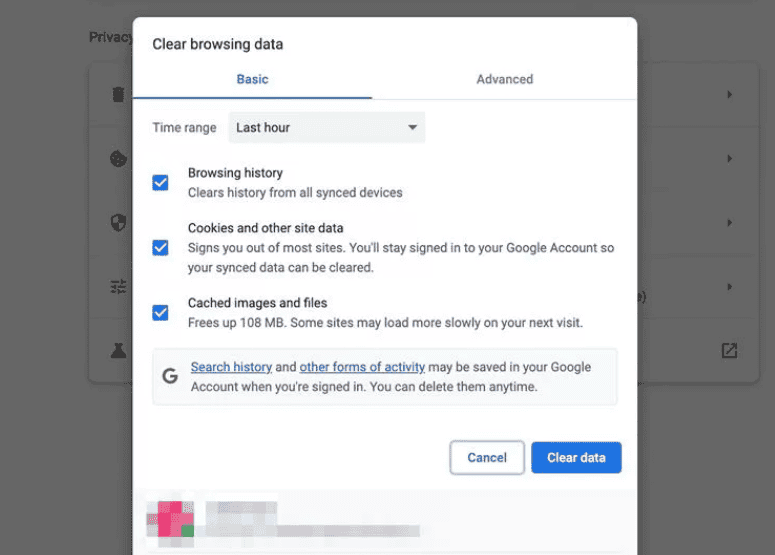Toggle the Cookies and other site data checkbox
775x555 pixels.
[160, 247]
